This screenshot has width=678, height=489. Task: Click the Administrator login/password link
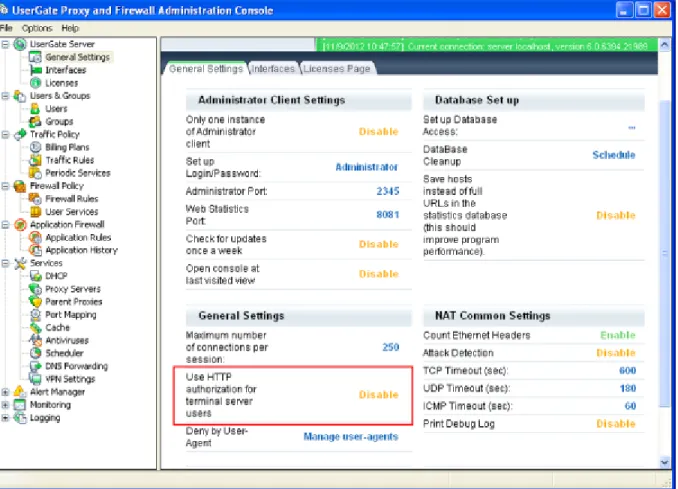[x=367, y=167]
